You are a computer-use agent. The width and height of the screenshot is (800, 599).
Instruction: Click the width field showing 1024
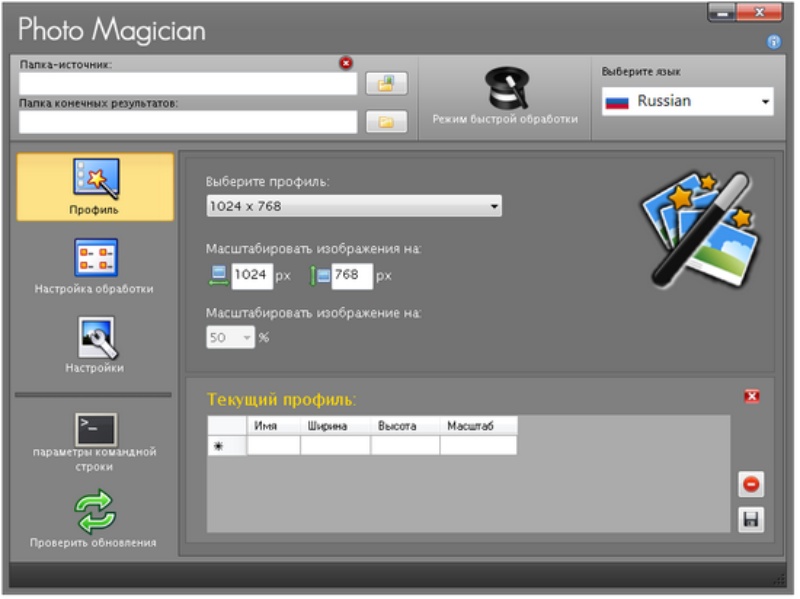(251, 276)
